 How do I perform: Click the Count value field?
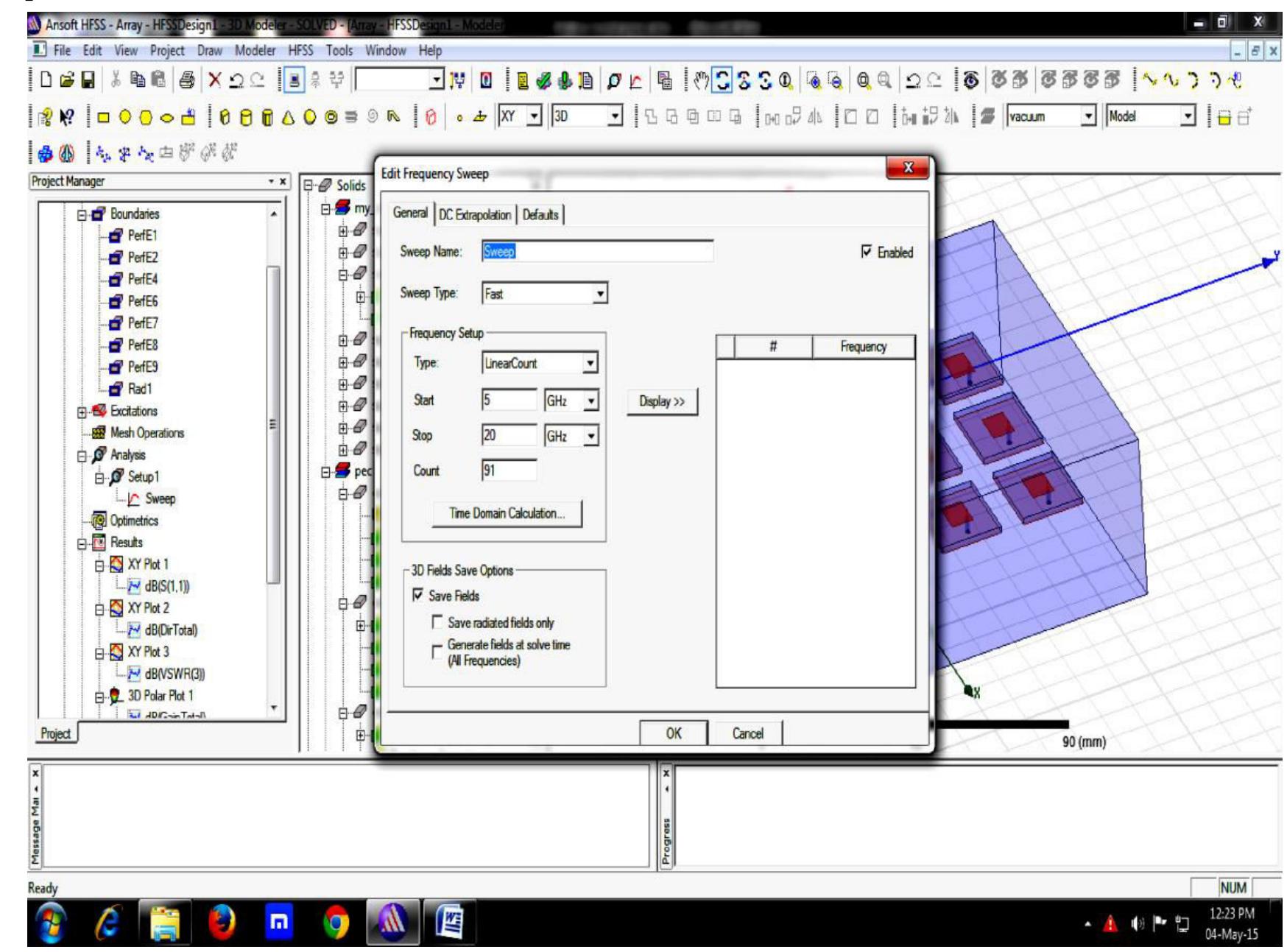(509, 470)
